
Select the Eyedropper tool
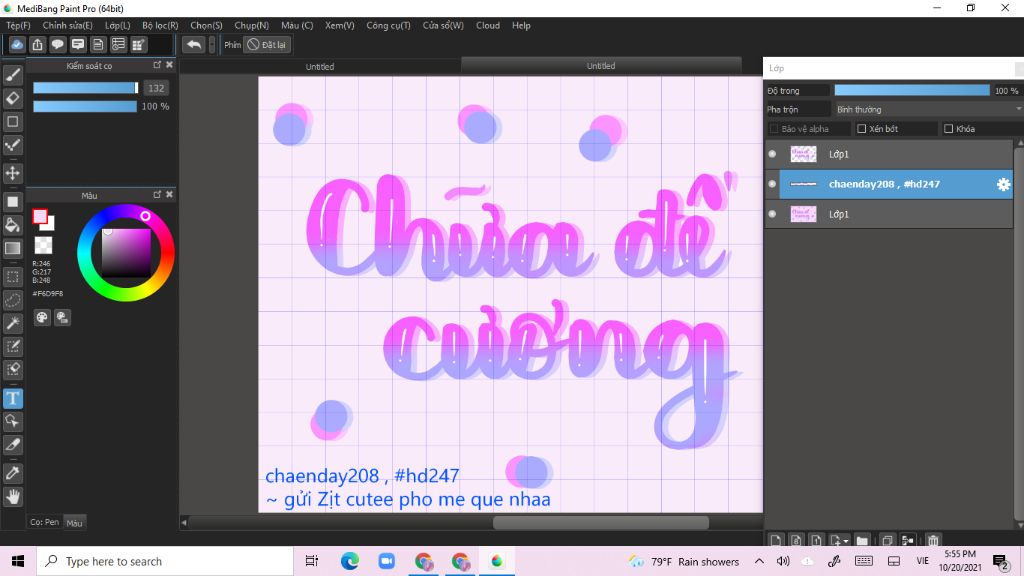tap(12, 473)
